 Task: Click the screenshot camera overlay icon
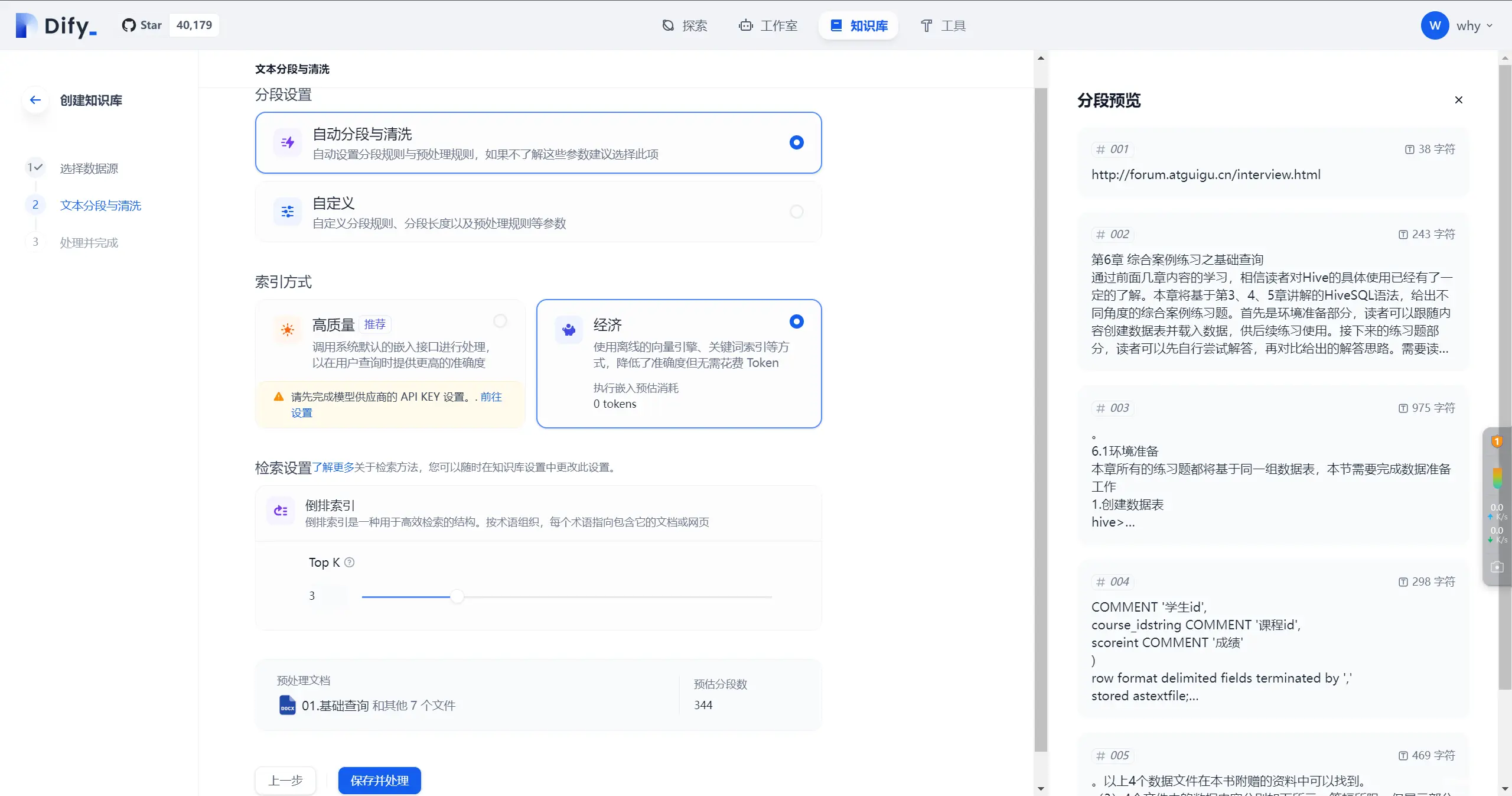(1497, 567)
